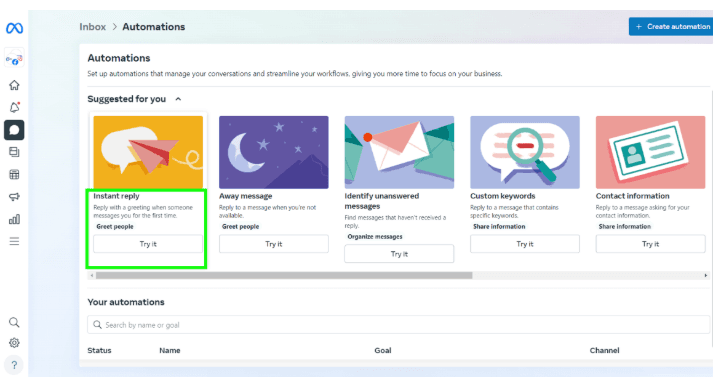Click the Channel column header
722x382 pixels.
coord(605,350)
